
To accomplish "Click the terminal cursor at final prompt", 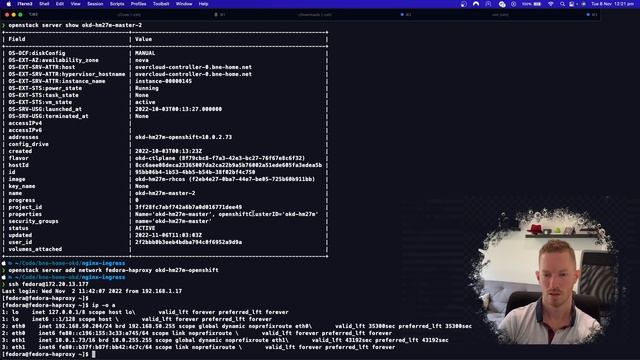I will click(x=93, y=354).
